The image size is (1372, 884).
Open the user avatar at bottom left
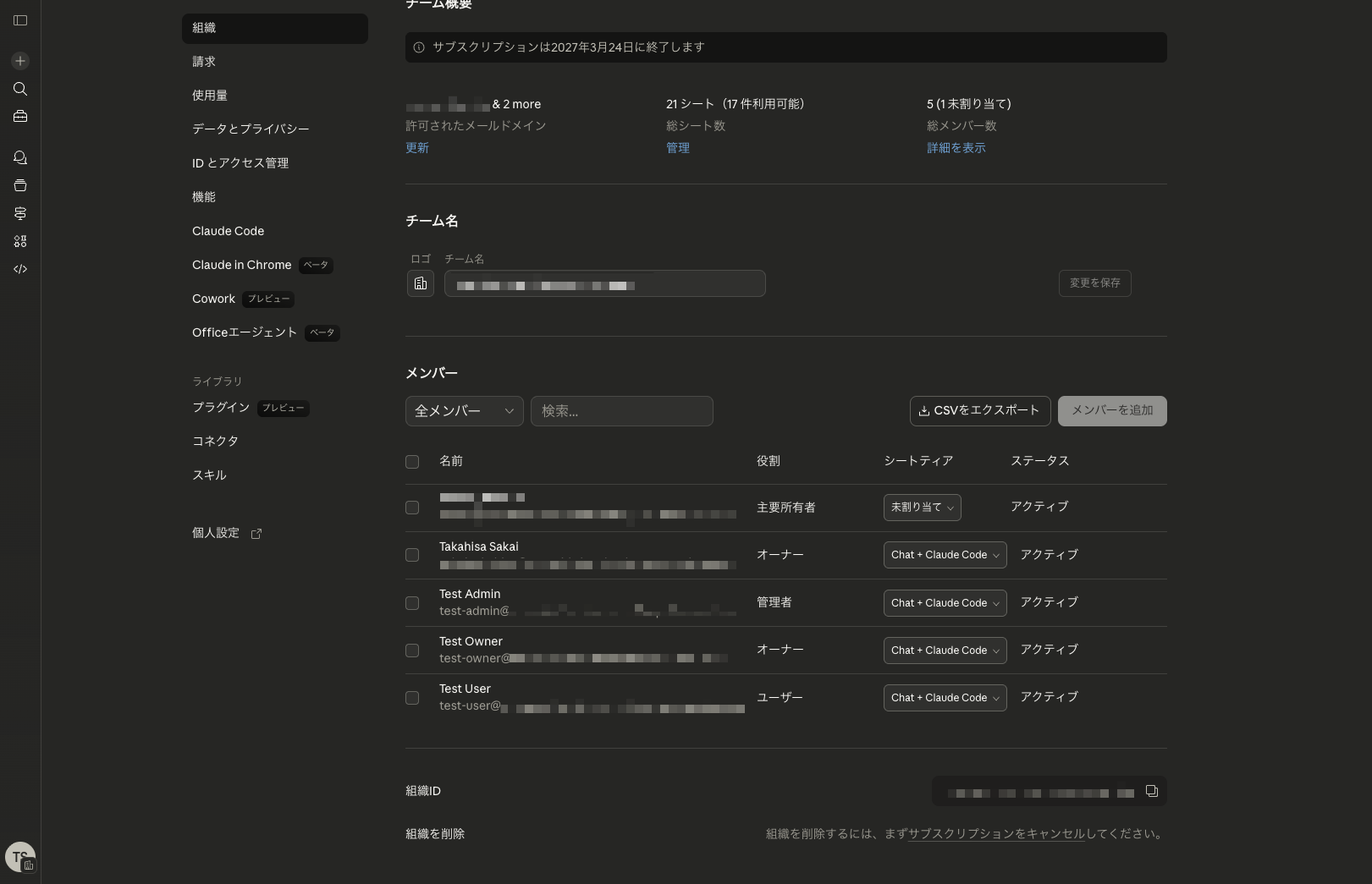point(20,856)
